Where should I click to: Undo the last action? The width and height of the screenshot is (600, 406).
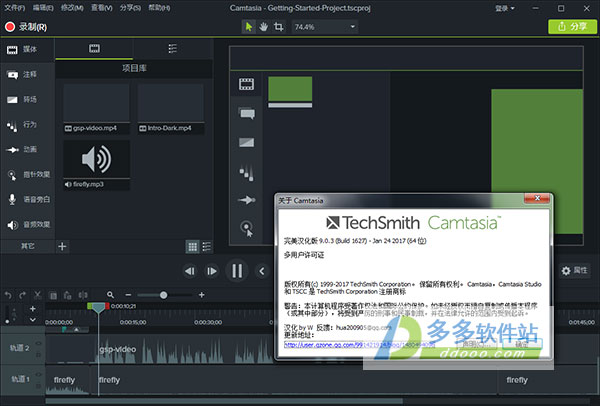coord(8,295)
